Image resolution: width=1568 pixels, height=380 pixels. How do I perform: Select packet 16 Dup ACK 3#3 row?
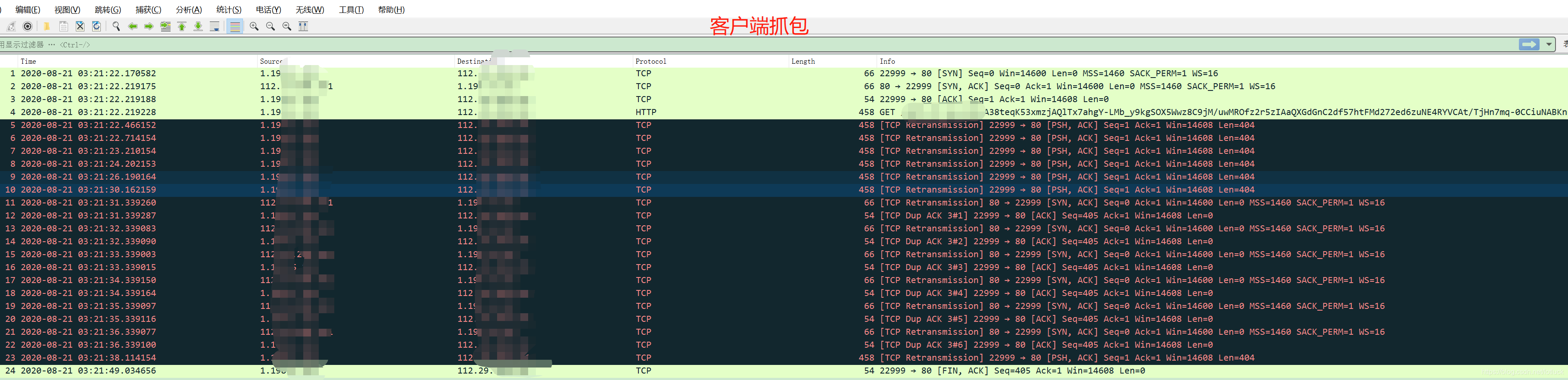tap(784, 268)
